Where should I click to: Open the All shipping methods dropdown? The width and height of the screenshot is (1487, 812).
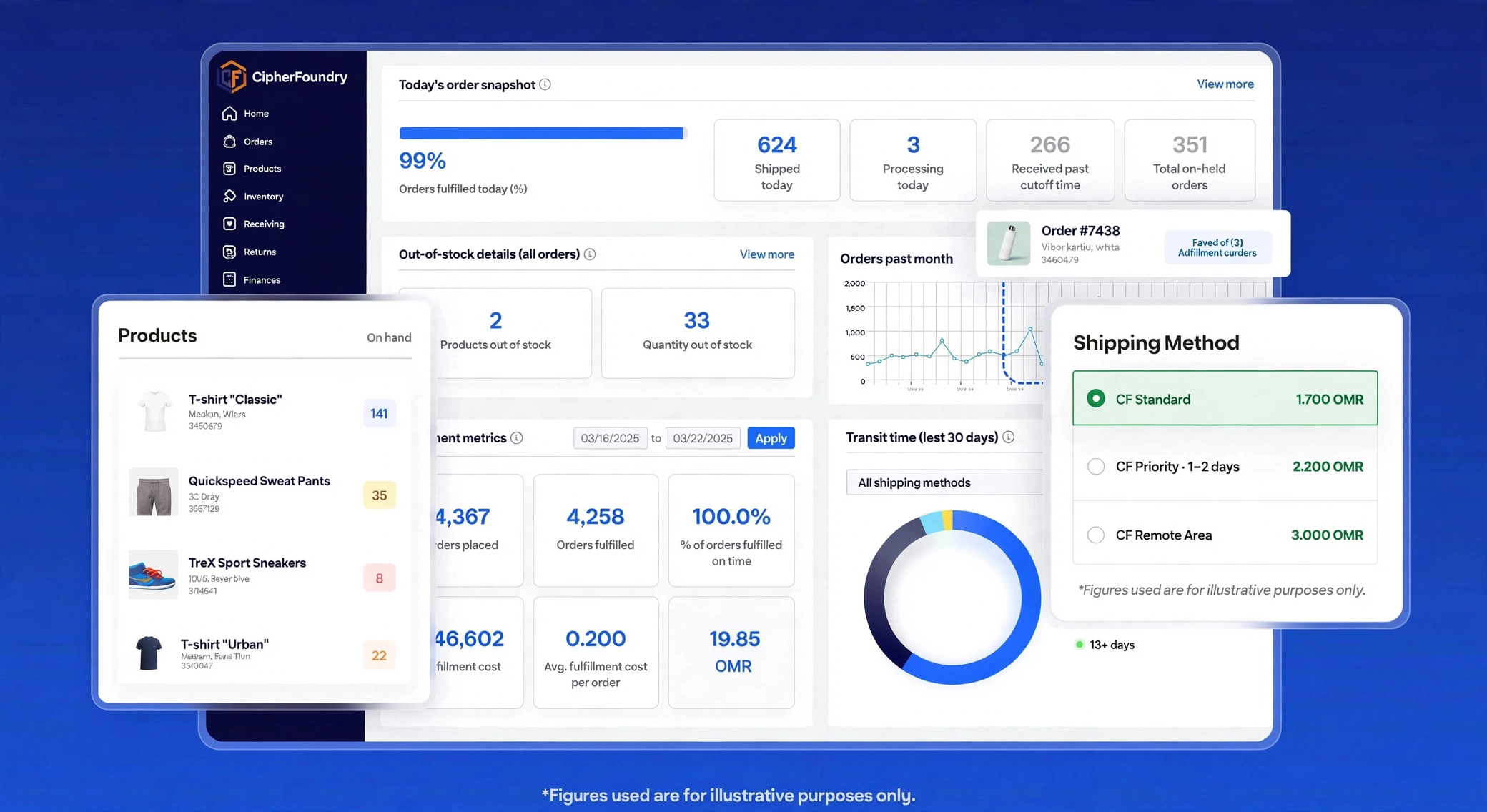[x=944, y=482]
